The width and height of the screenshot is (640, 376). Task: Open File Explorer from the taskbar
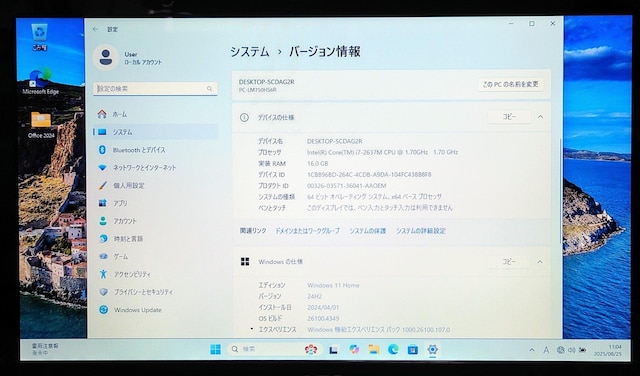373,349
